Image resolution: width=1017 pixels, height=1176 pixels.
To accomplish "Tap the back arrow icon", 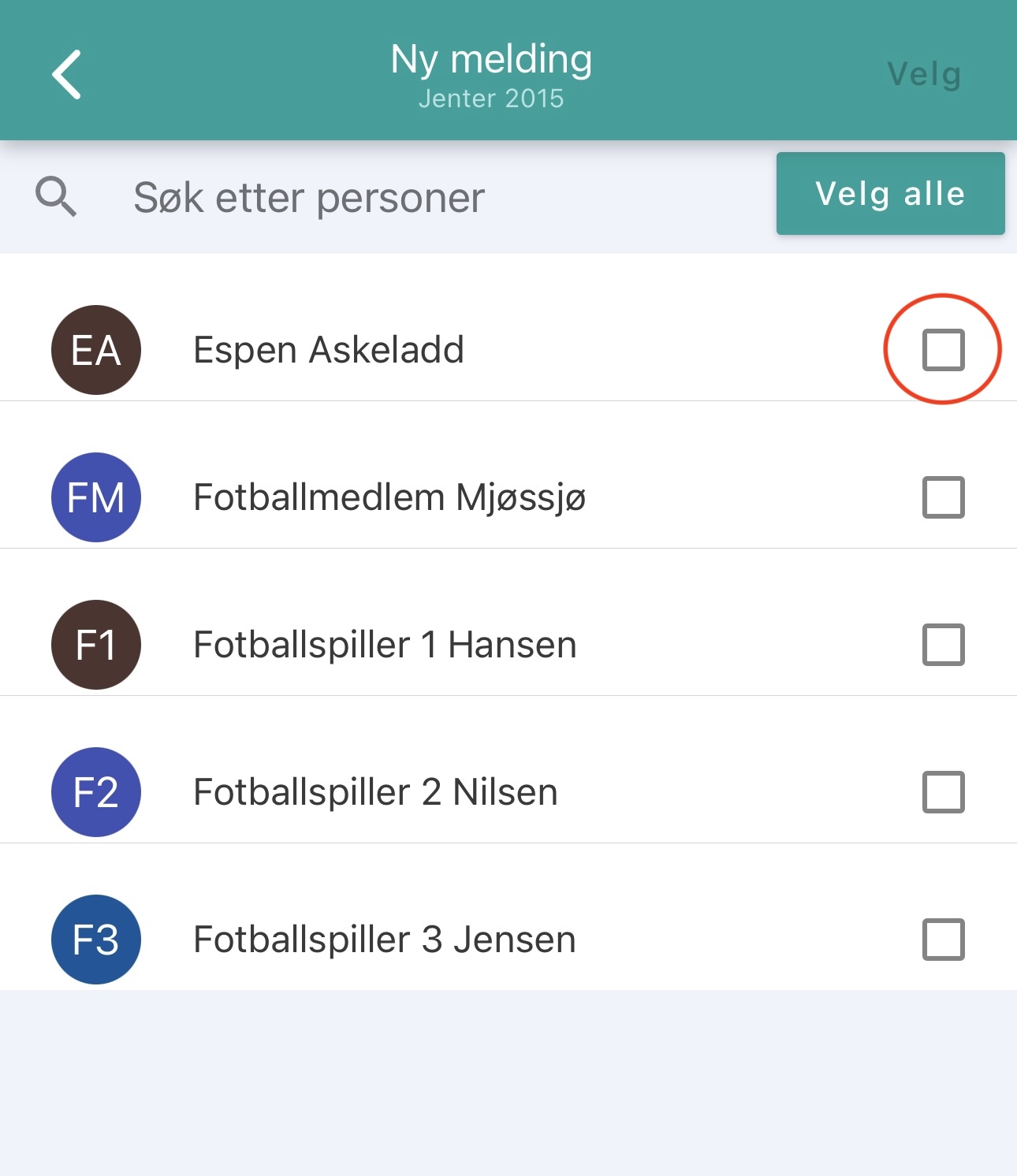I will (67, 75).
